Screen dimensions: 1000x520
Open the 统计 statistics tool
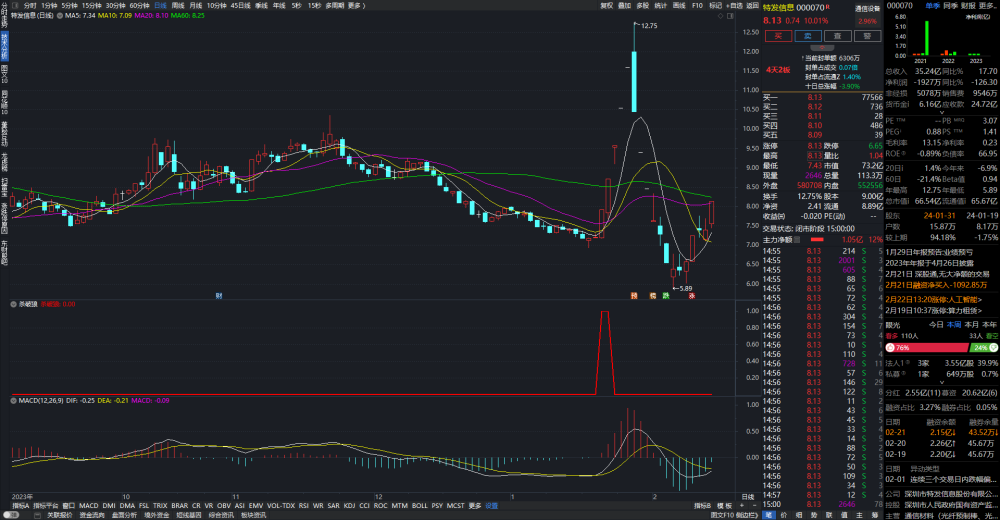point(661,5)
